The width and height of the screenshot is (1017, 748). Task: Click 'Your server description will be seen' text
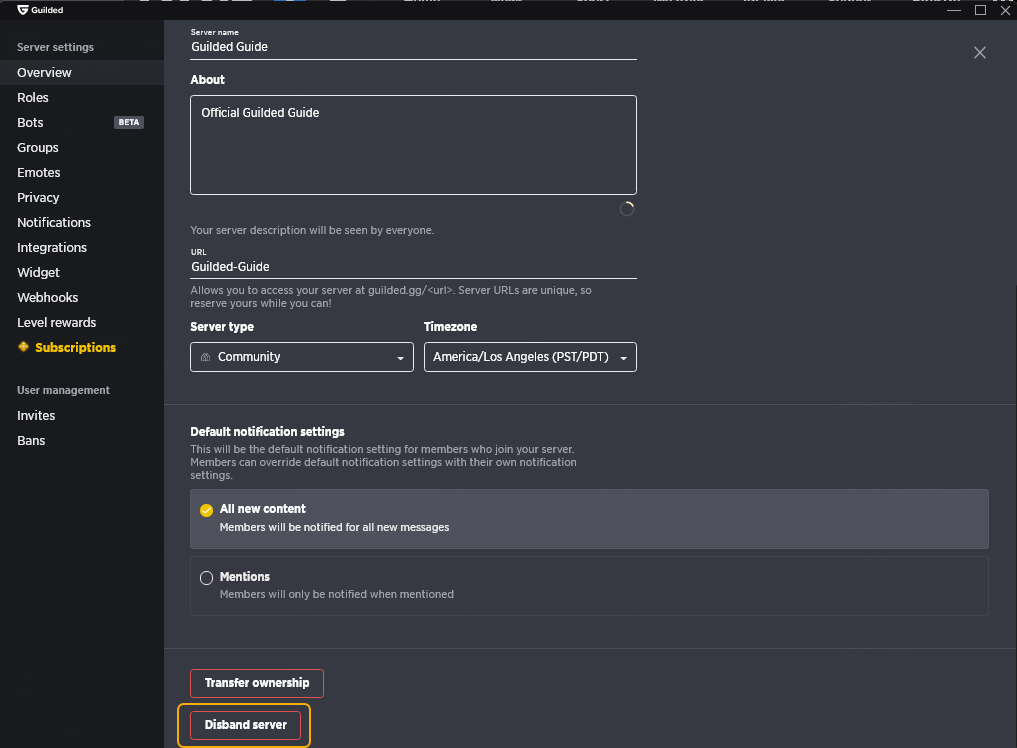pyautogui.click(x=312, y=230)
